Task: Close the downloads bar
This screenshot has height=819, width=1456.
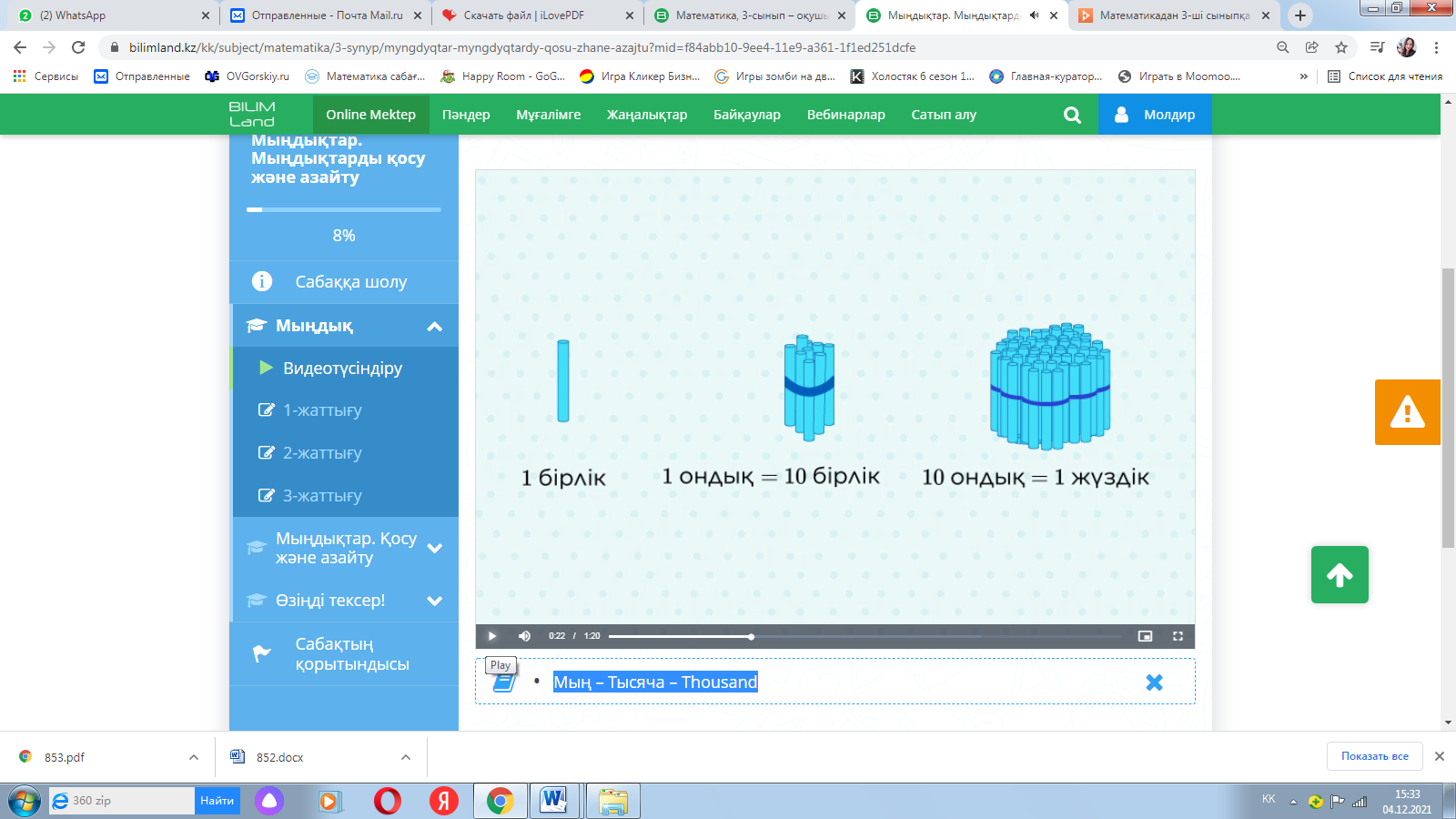Action: tap(1440, 756)
